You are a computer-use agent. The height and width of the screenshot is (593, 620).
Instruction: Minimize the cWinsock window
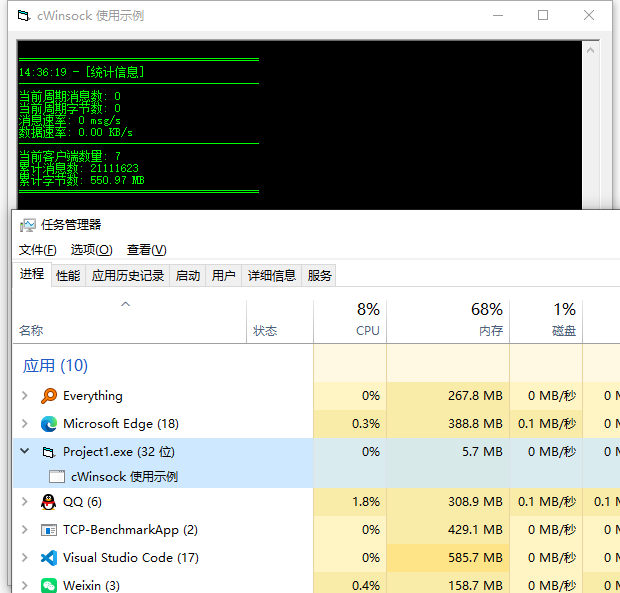pos(498,16)
